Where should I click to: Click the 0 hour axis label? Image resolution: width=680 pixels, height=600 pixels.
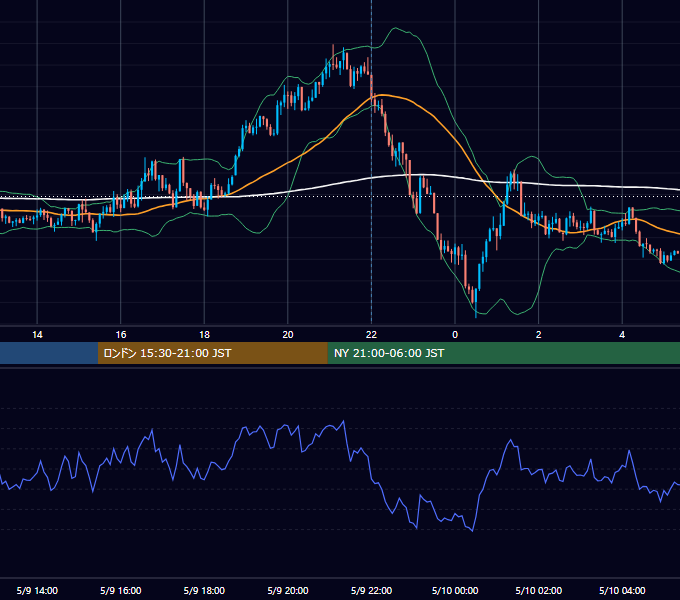455,335
